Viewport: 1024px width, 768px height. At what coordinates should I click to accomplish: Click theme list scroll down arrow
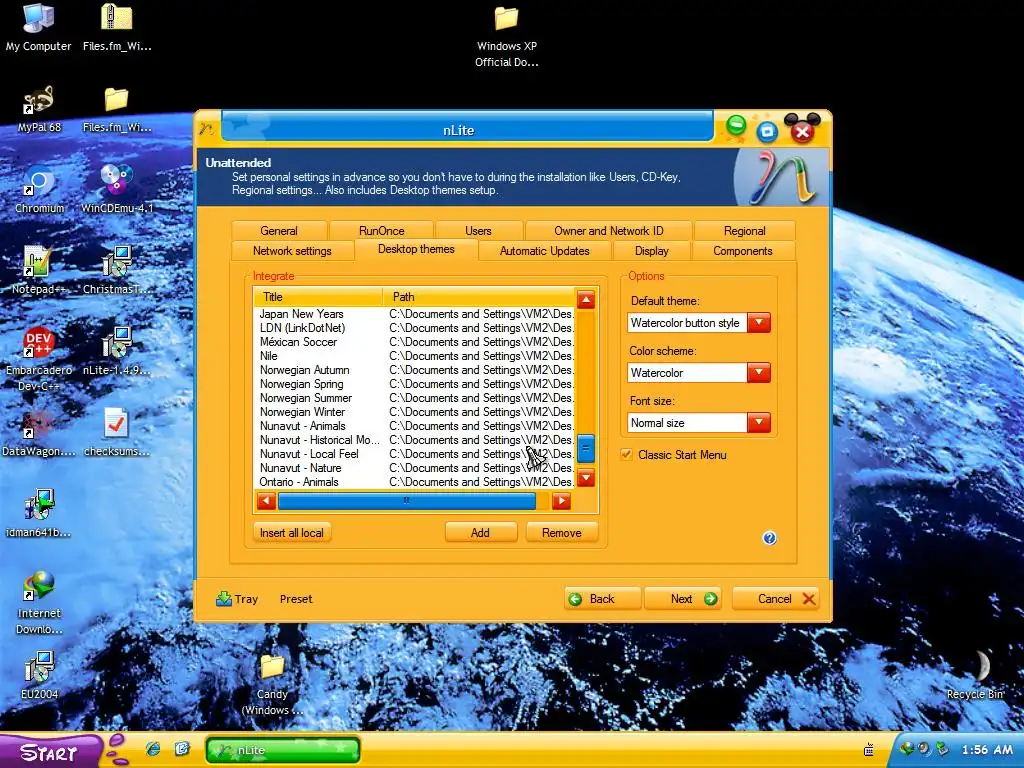click(586, 477)
